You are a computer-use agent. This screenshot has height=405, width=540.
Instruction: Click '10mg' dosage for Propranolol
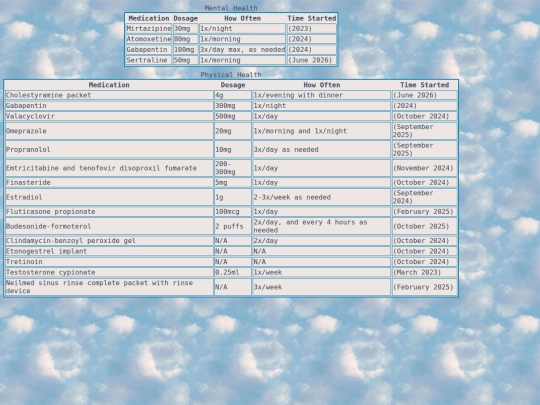coord(233,149)
